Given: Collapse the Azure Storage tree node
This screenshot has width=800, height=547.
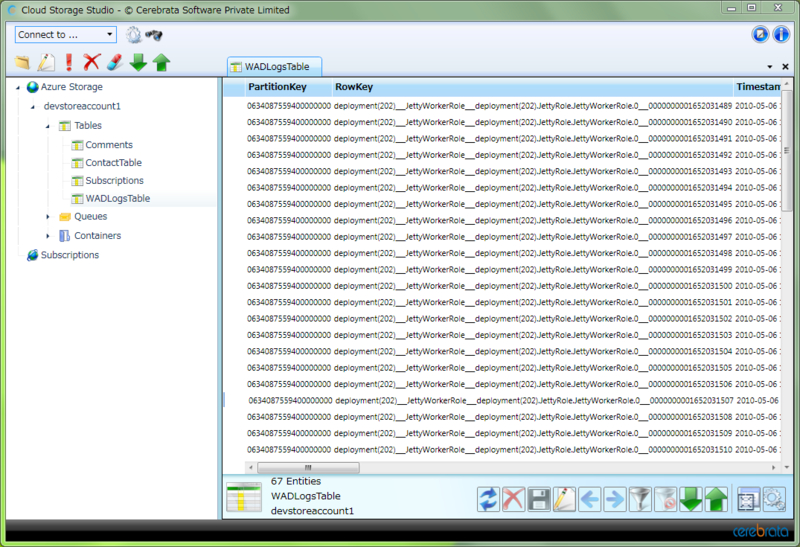Looking at the screenshot, I should click(x=18, y=87).
